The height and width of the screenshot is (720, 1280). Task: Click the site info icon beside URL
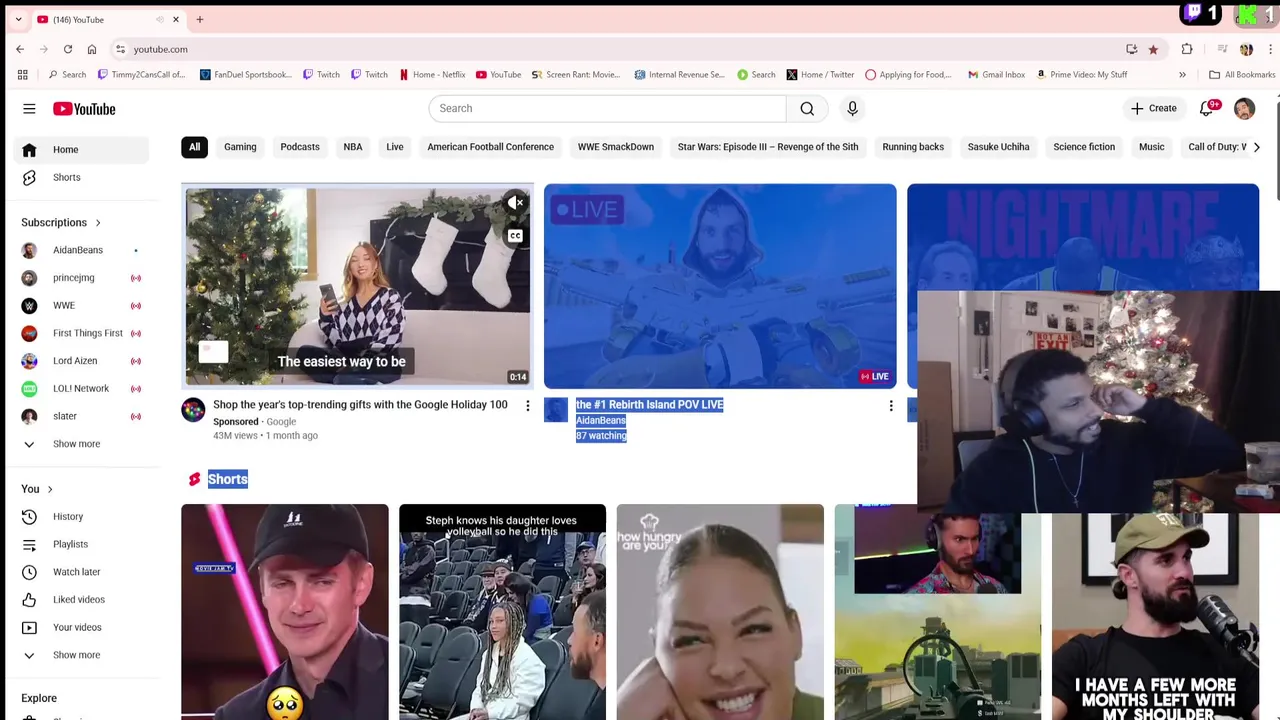[x=120, y=49]
